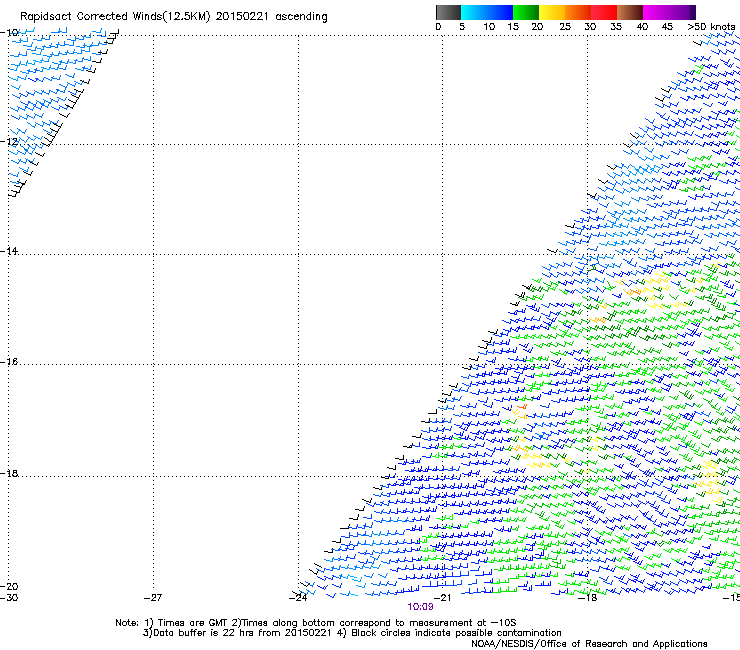Screen dimensions: 740x650
Task: Click the -14 latitude axis label
Action: tap(9, 251)
